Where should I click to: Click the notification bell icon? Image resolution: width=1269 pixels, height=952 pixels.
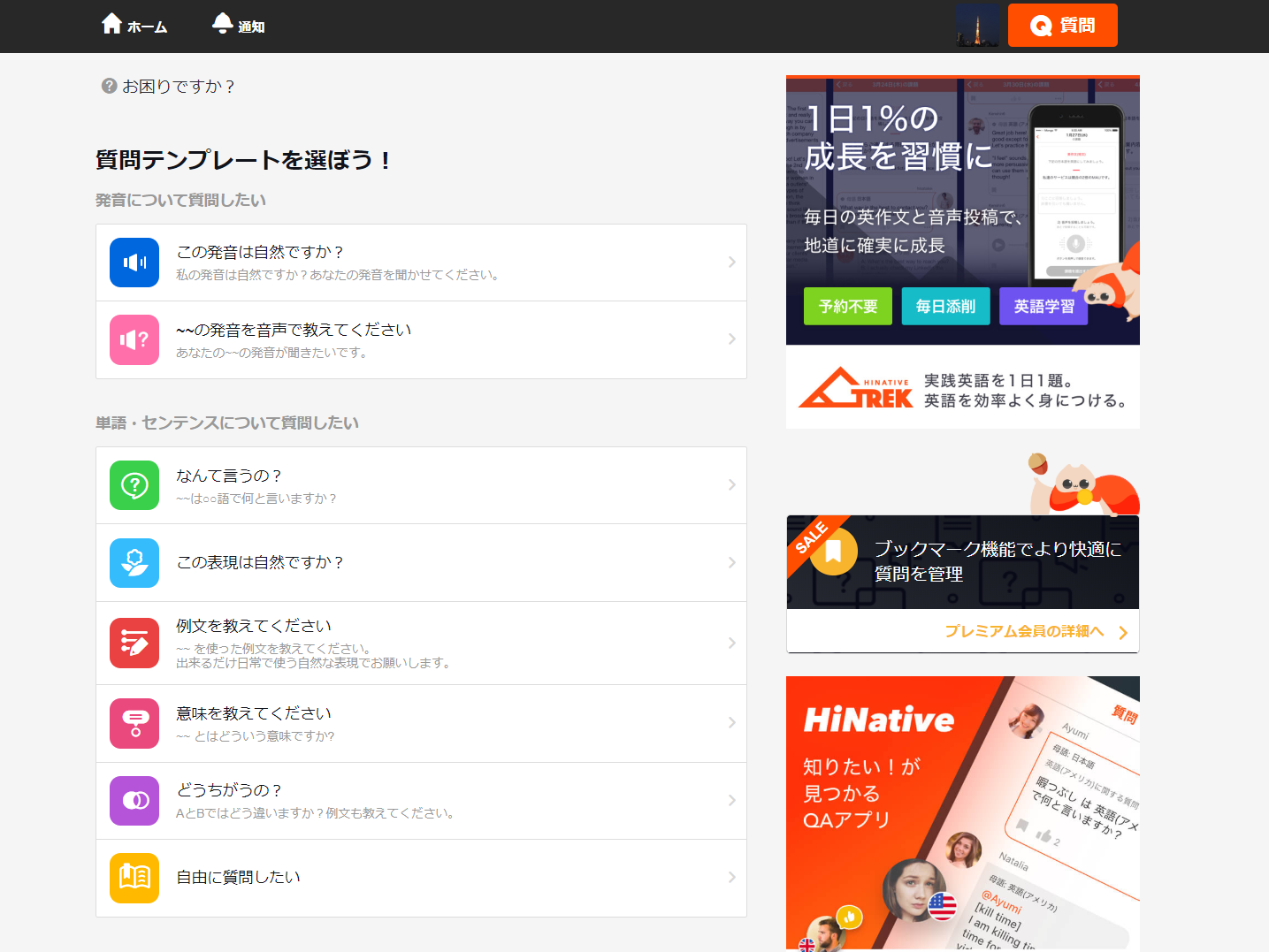(222, 24)
